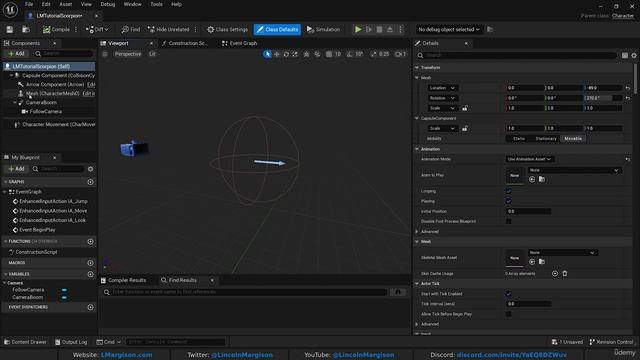This screenshot has width=640, height=360.
Task: Open Find in the toolbar
Action: point(131,29)
